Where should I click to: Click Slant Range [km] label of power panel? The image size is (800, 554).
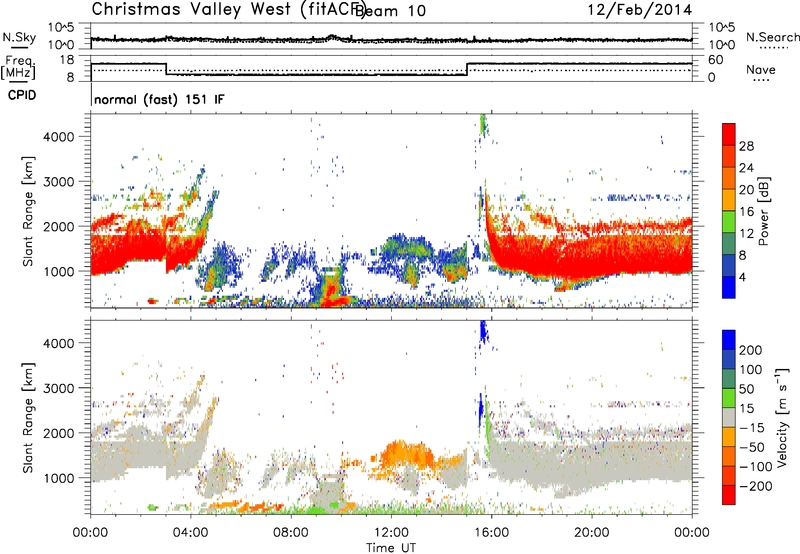28,211
